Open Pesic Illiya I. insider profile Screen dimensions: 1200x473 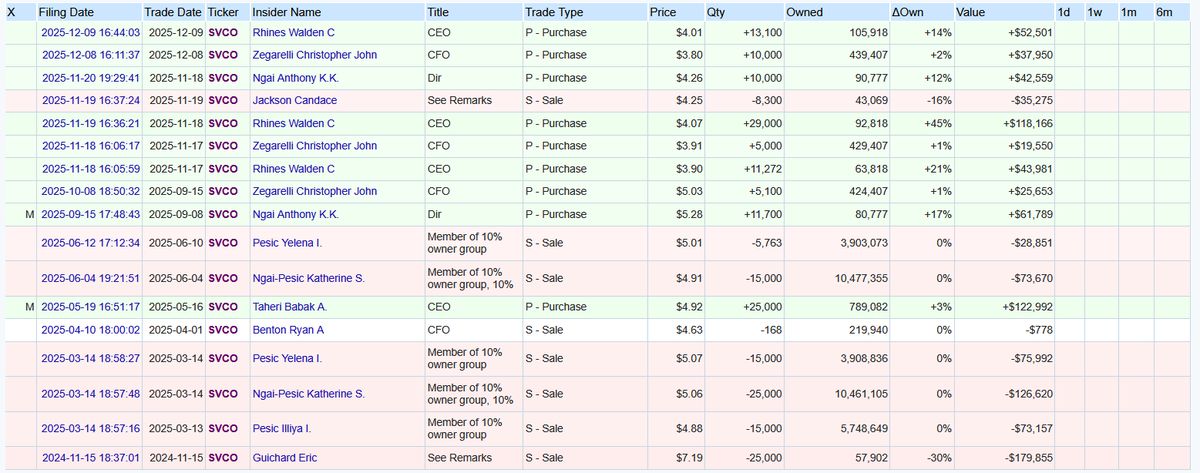281,428
